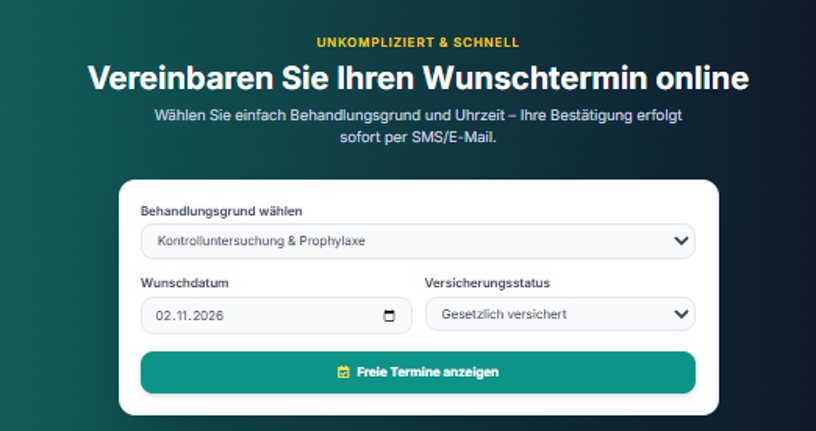Screen dimensions: 816x431
Task: Click the 'Vereinbaren Sie Ihren Wunschtermin online' heading
Action: click(418, 78)
